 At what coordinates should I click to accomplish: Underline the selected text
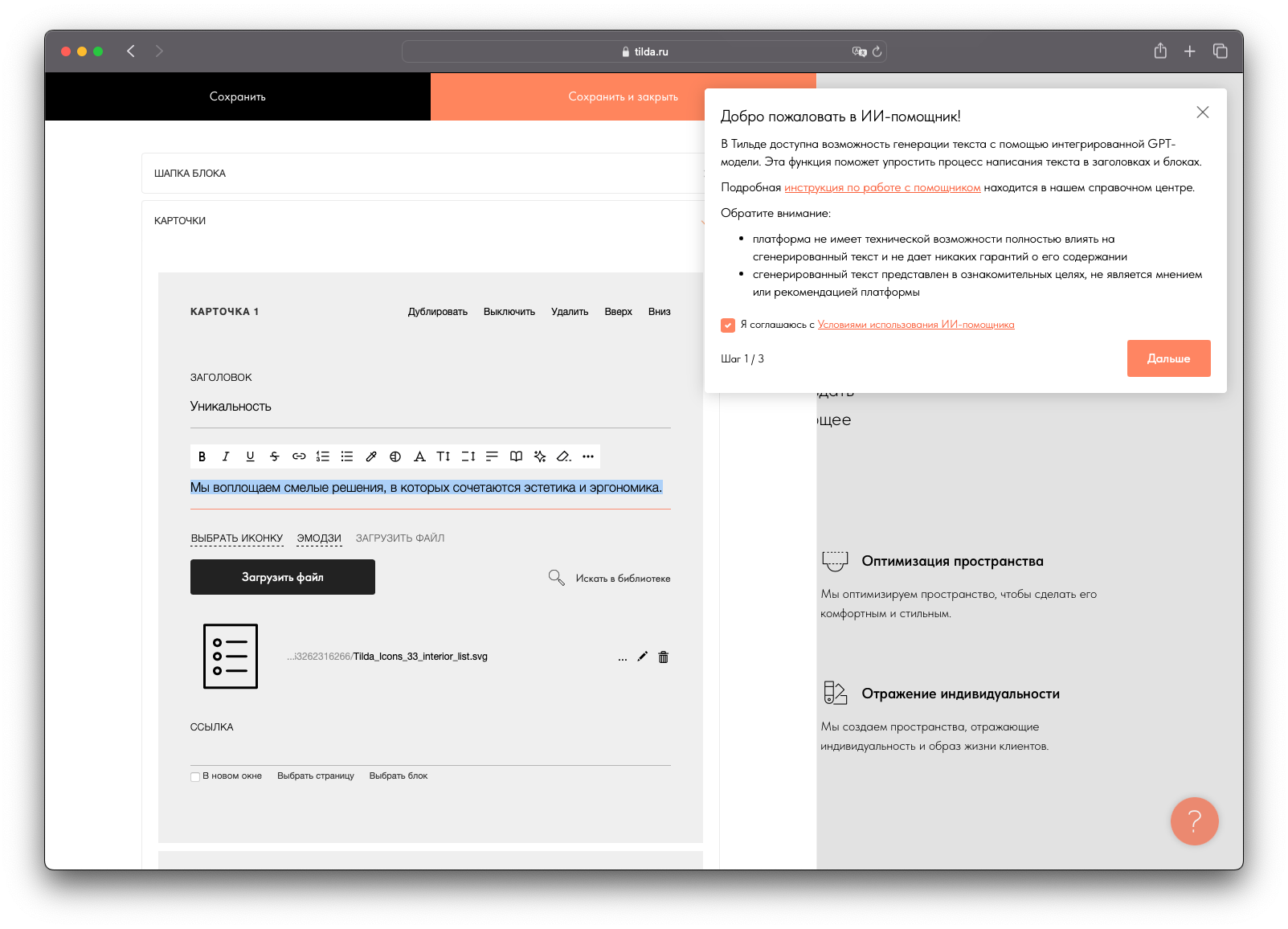click(x=250, y=456)
